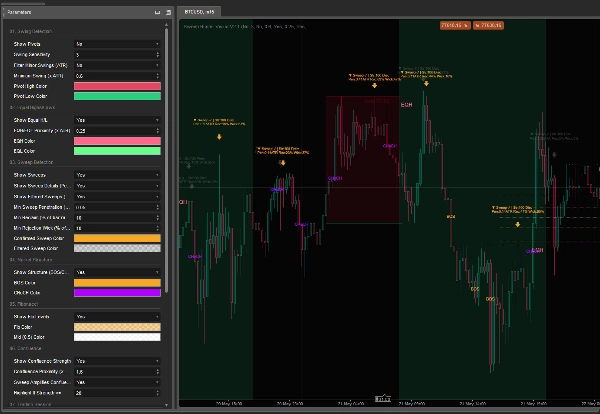This screenshot has width=600, height=414.
Task: Open the Pivot High Color swatch
Action: pyautogui.click(x=117, y=86)
